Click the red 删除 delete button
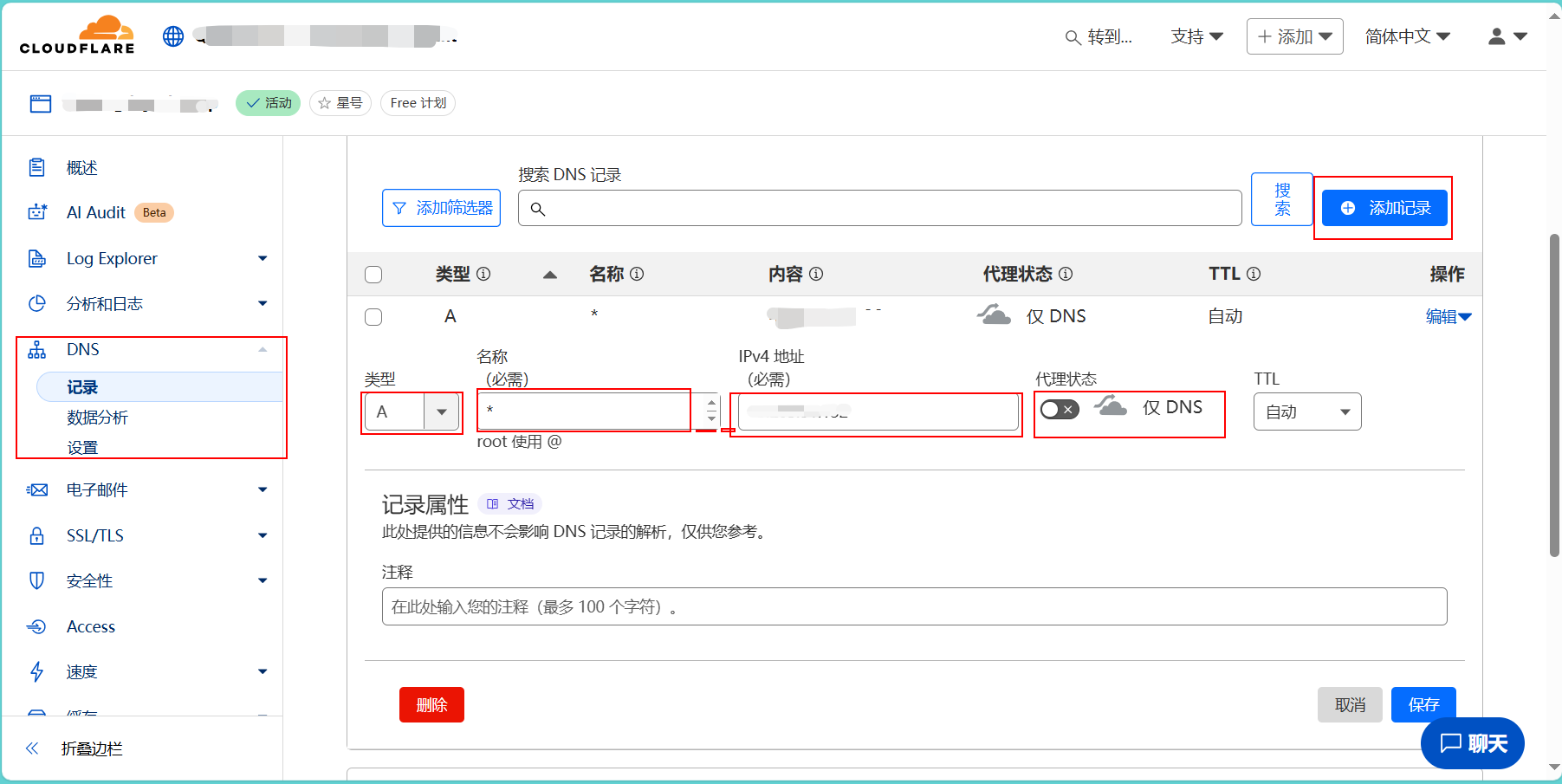Image resolution: width=1562 pixels, height=784 pixels. [431, 704]
